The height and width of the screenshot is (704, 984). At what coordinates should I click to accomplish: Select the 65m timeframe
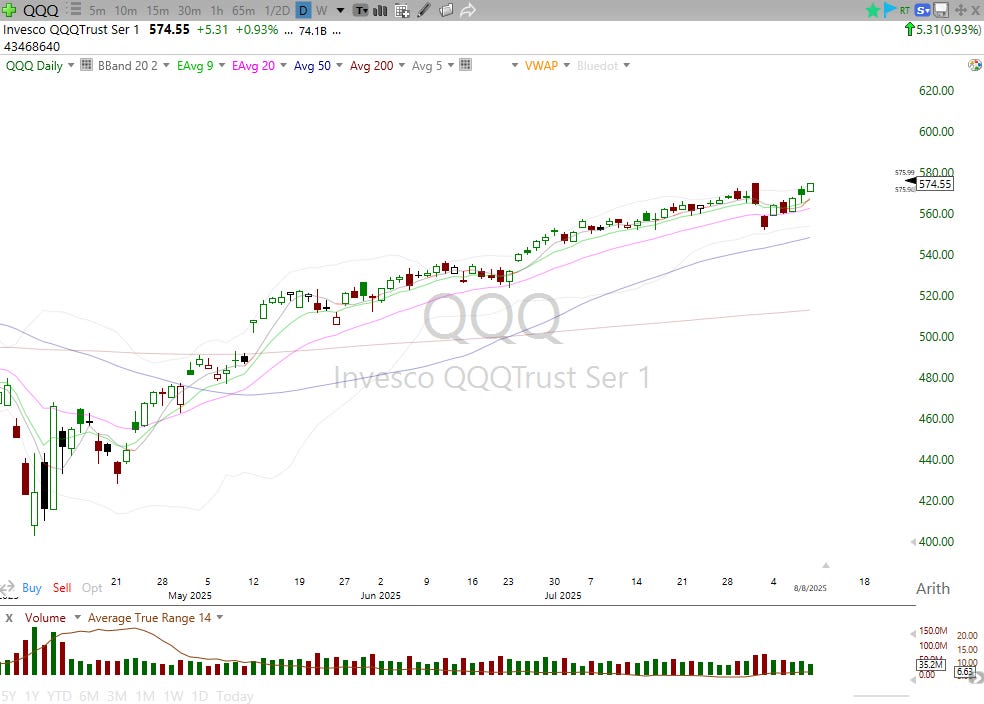click(x=243, y=11)
